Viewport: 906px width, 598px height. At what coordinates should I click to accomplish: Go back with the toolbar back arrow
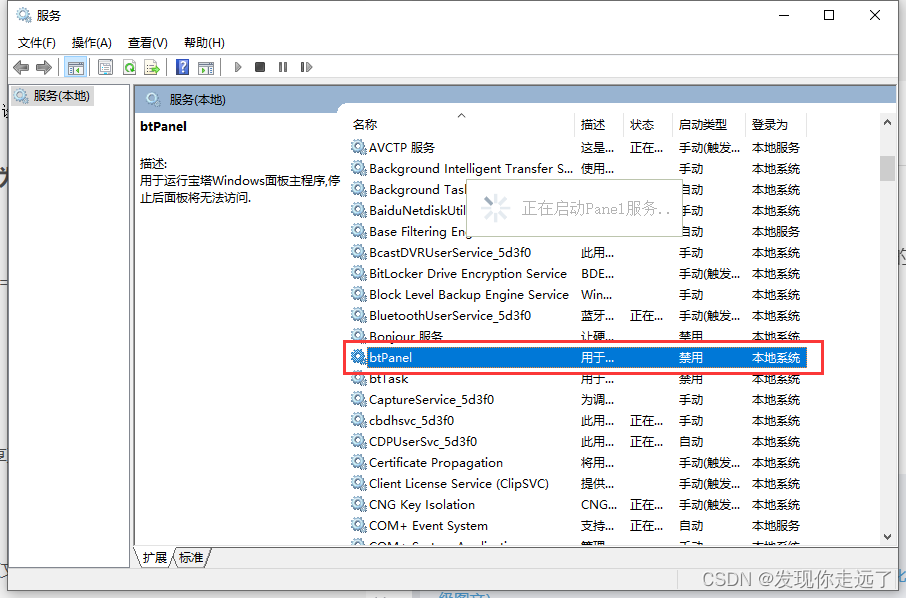tap(21, 68)
